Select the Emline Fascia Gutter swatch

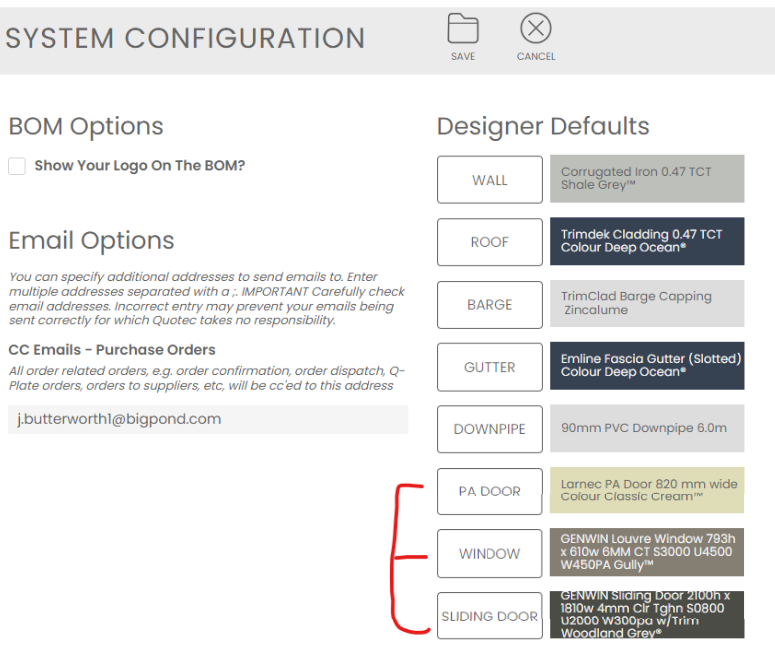pyautogui.click(x=647, y=366)
